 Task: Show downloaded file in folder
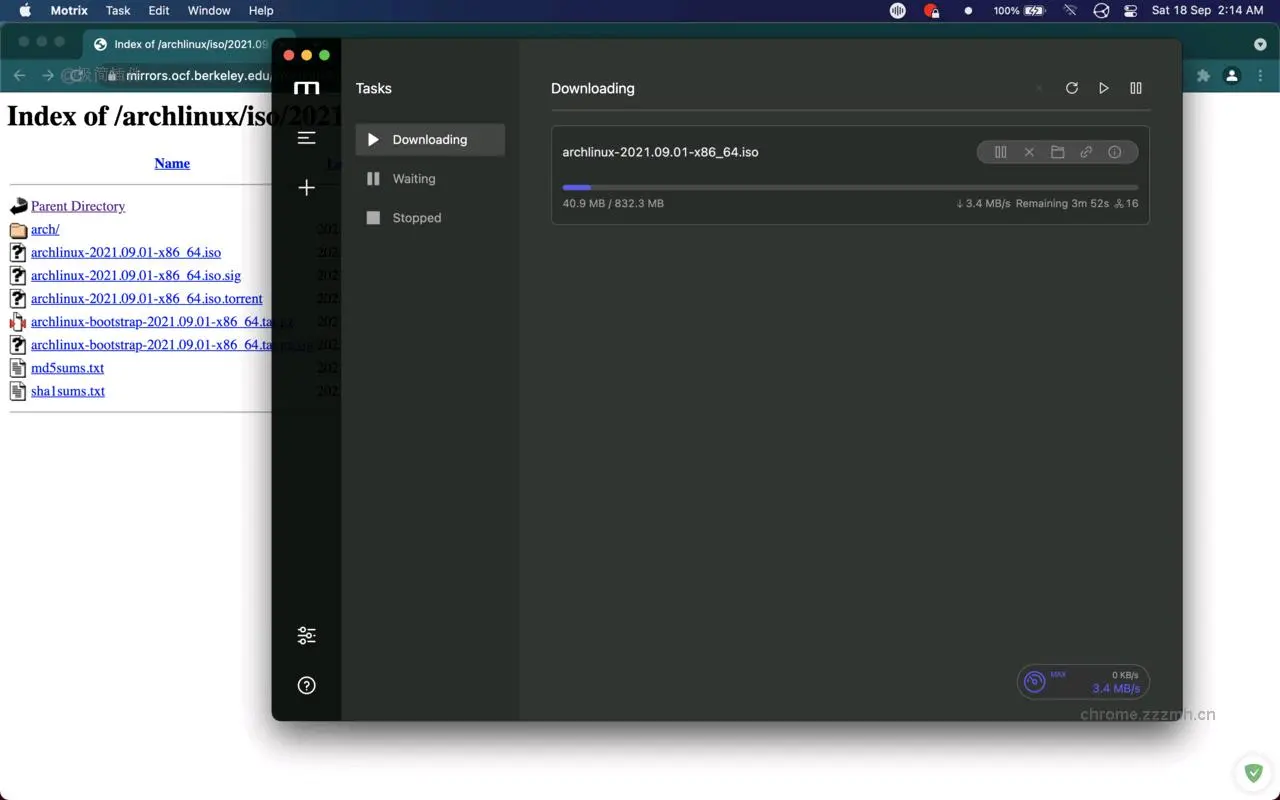point(1057,152)
